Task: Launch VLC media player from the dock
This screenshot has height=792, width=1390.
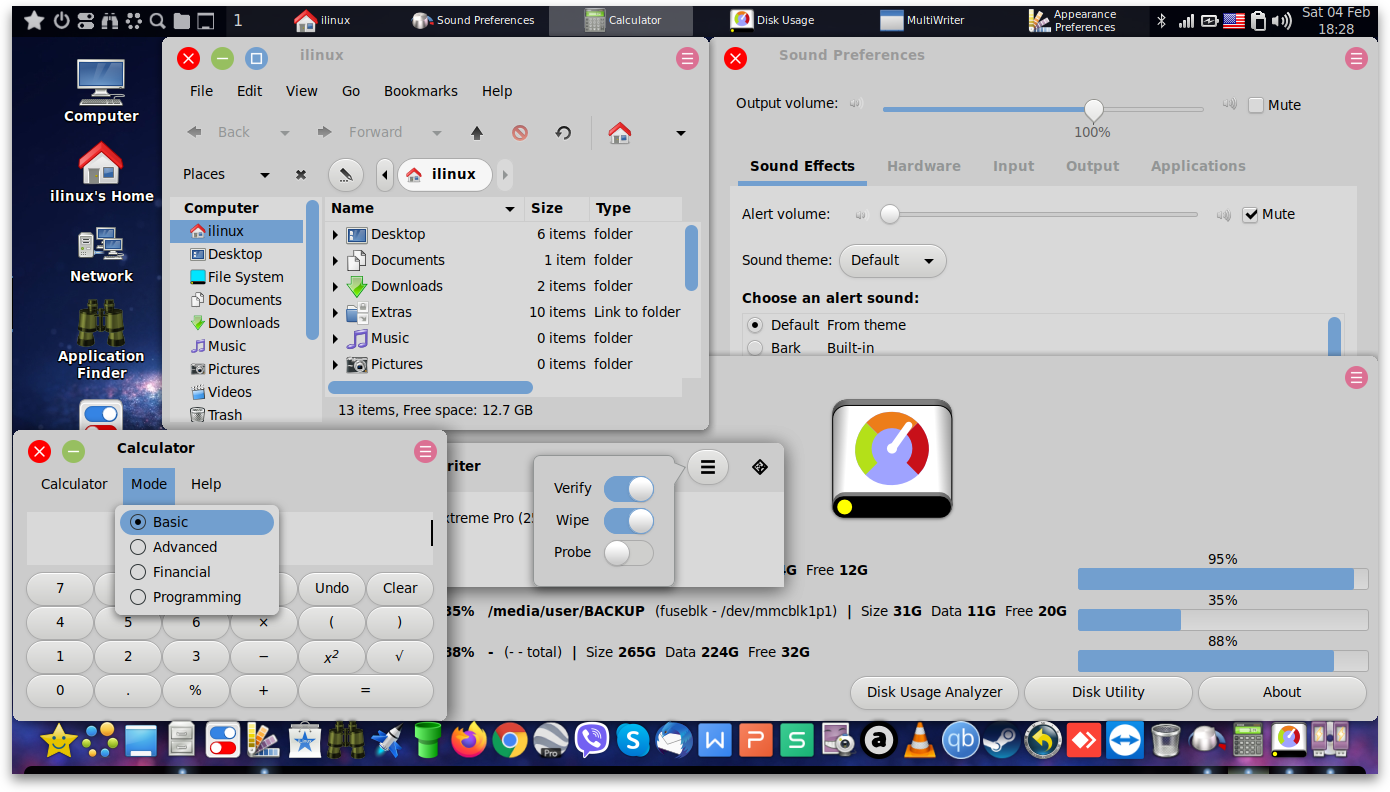Action: pos(920,741)
